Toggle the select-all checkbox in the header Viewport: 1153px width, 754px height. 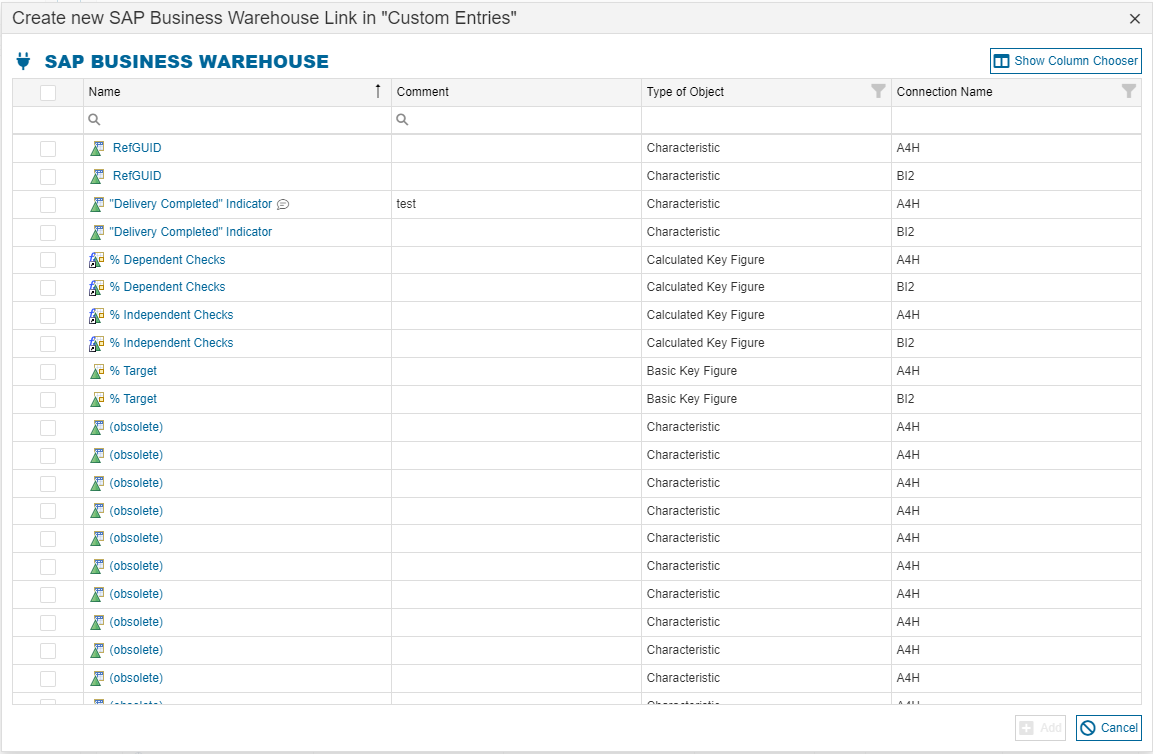point(48,92)
